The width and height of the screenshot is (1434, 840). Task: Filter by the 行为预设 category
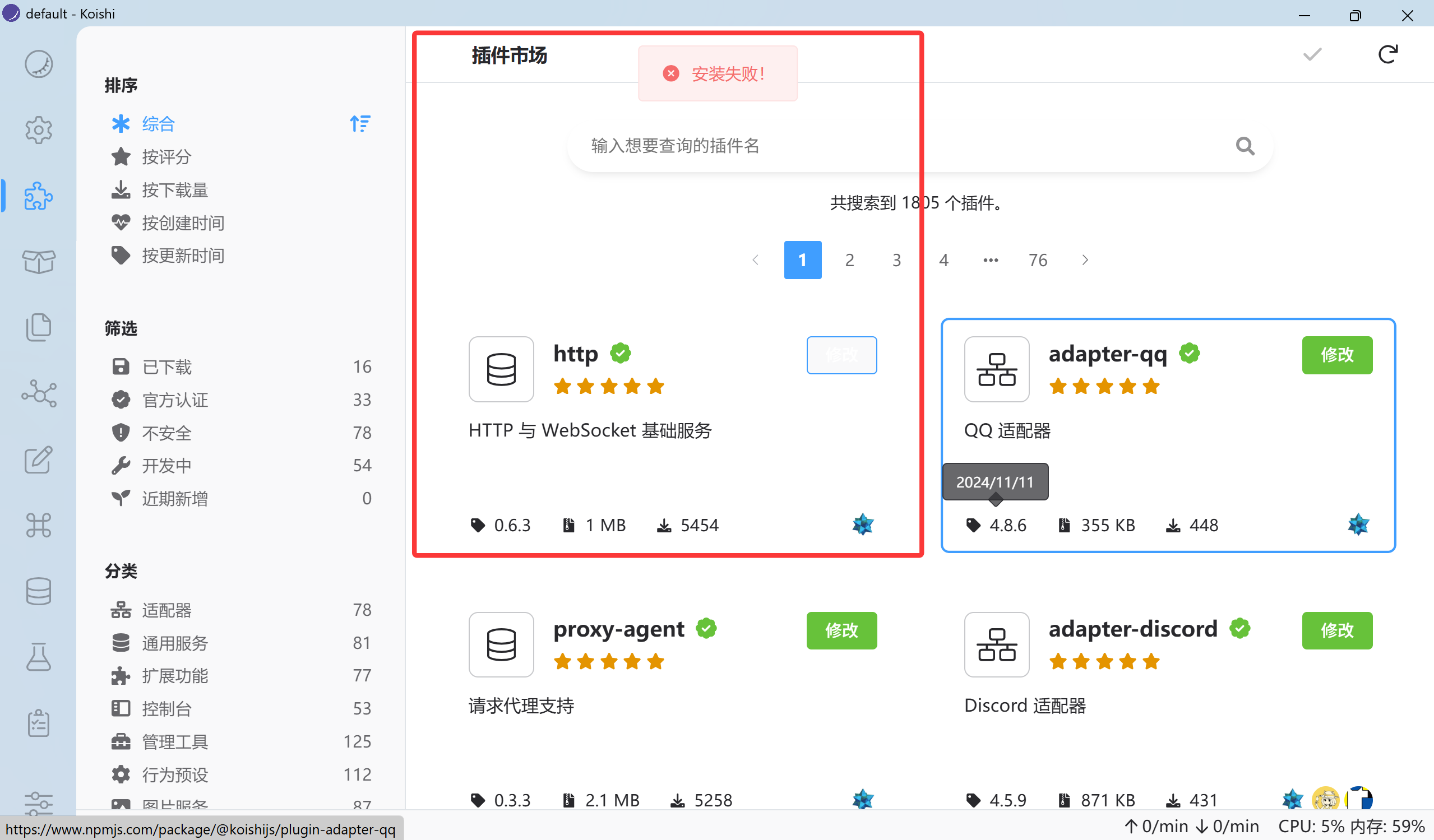pos(240,774)
